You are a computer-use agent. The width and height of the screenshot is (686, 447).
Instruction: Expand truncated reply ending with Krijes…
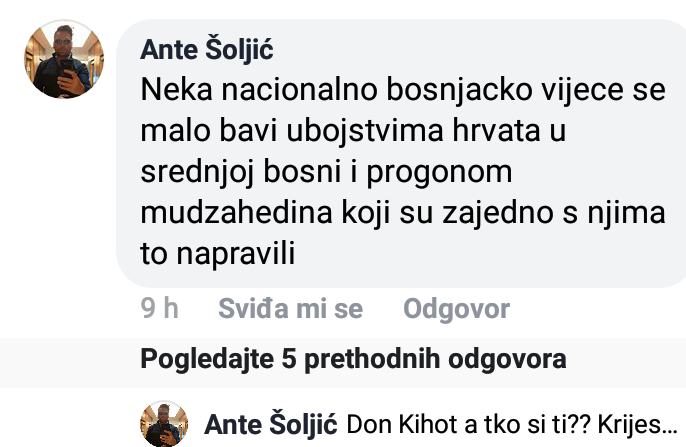[512, 424]
